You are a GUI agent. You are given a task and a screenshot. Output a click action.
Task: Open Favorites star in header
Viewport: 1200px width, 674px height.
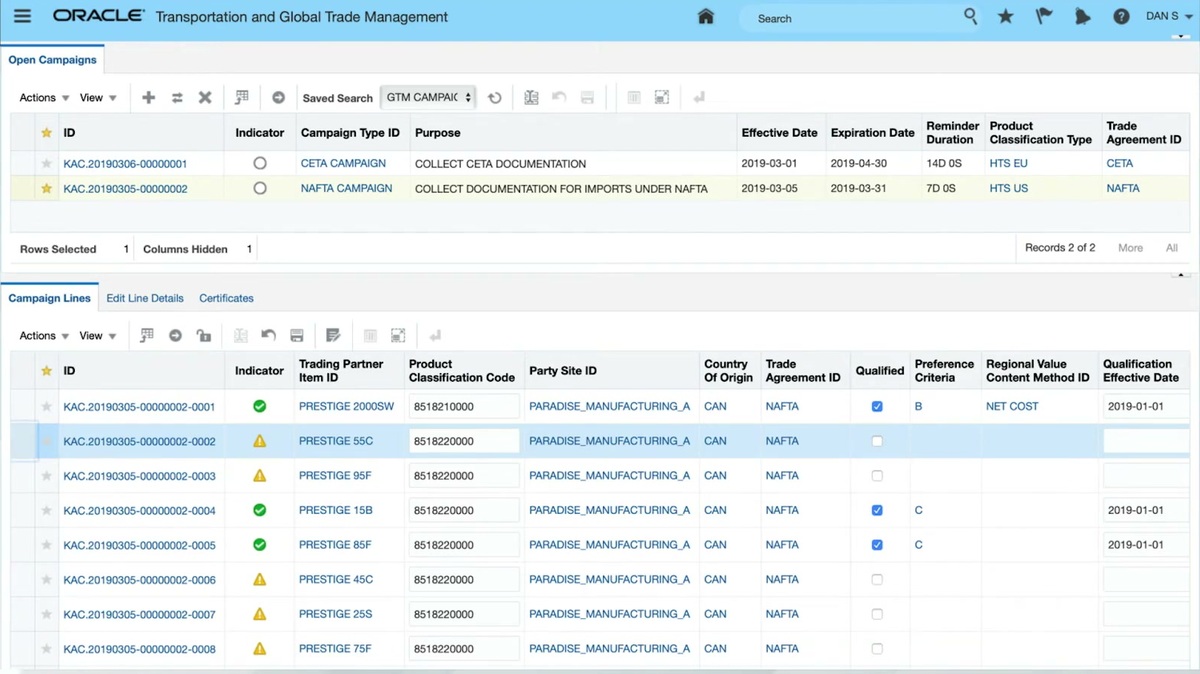click(x=1006, y=17)
